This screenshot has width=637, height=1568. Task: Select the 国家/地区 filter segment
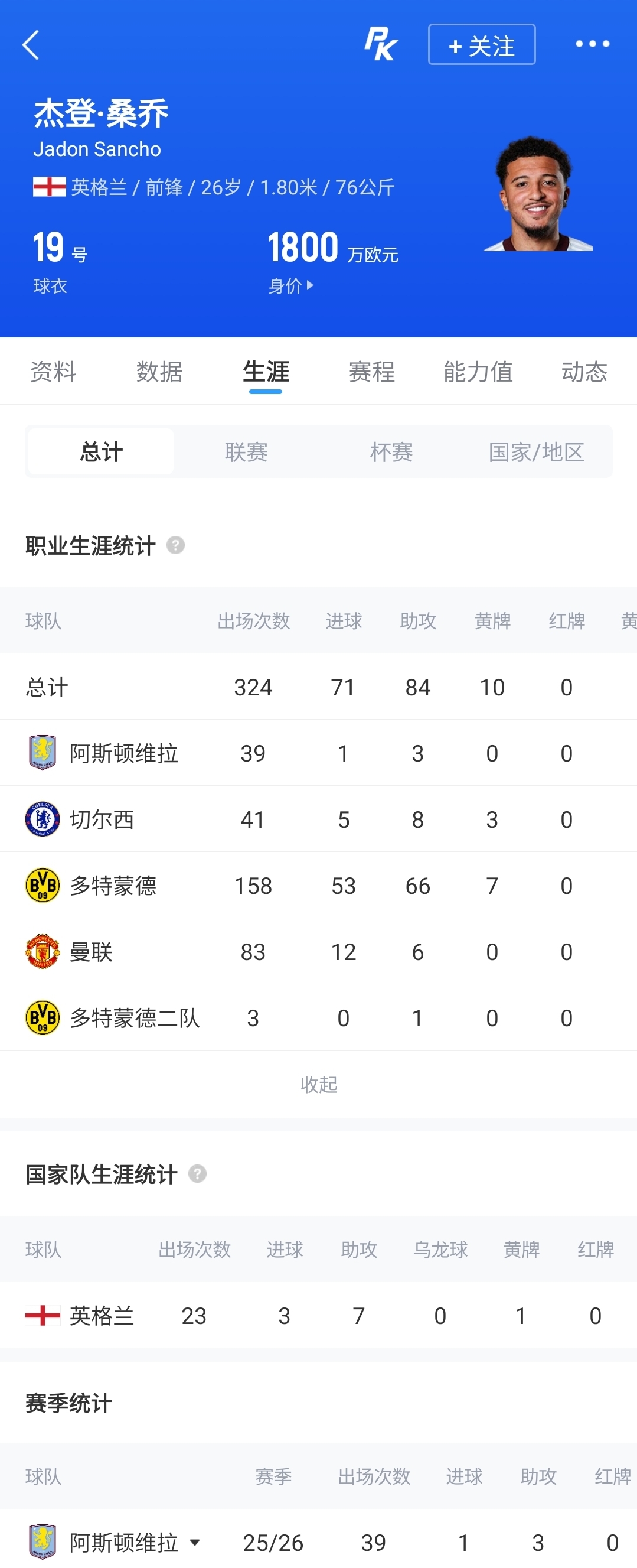tap(536, 451)
